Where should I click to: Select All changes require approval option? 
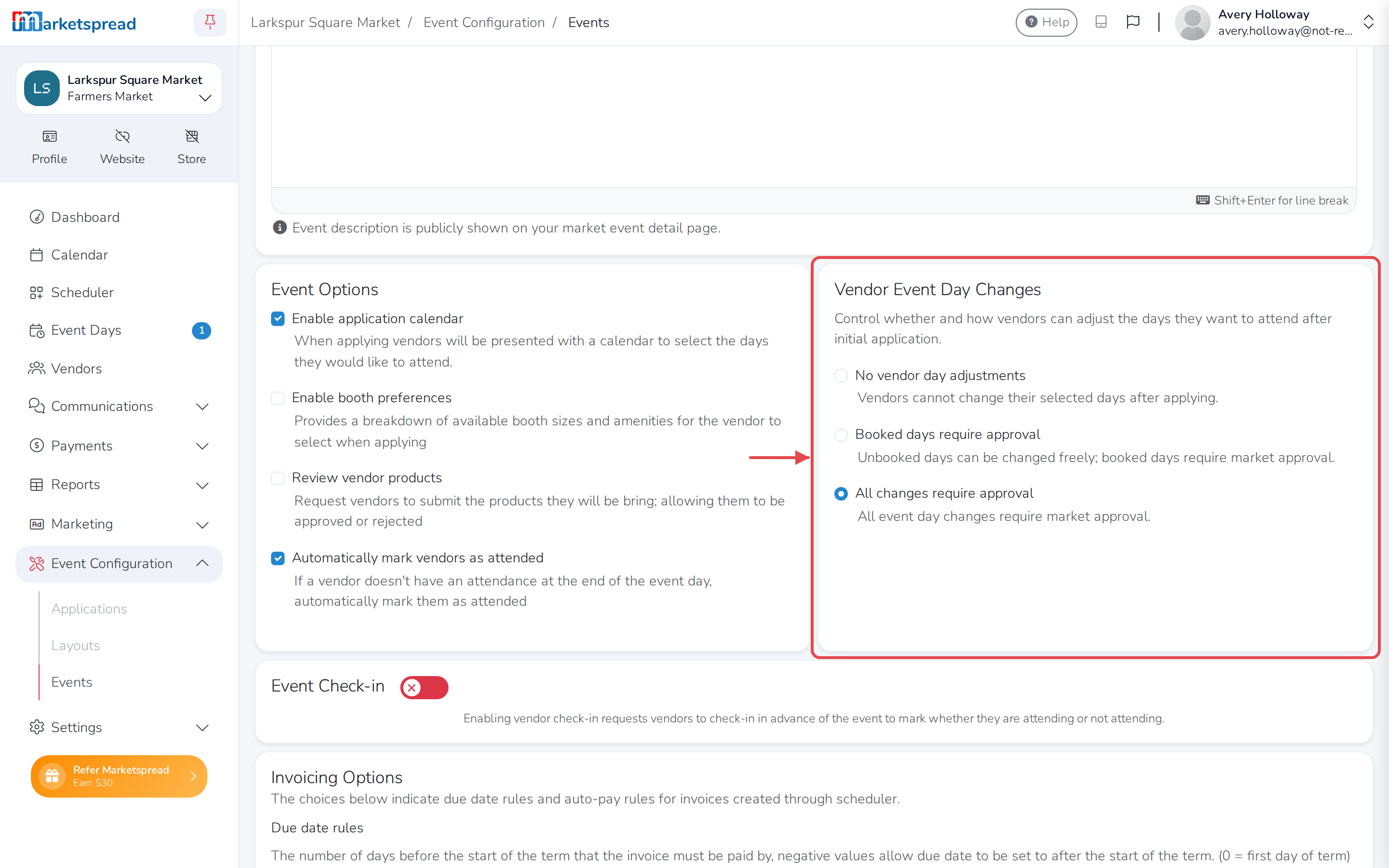pos(841,494)
